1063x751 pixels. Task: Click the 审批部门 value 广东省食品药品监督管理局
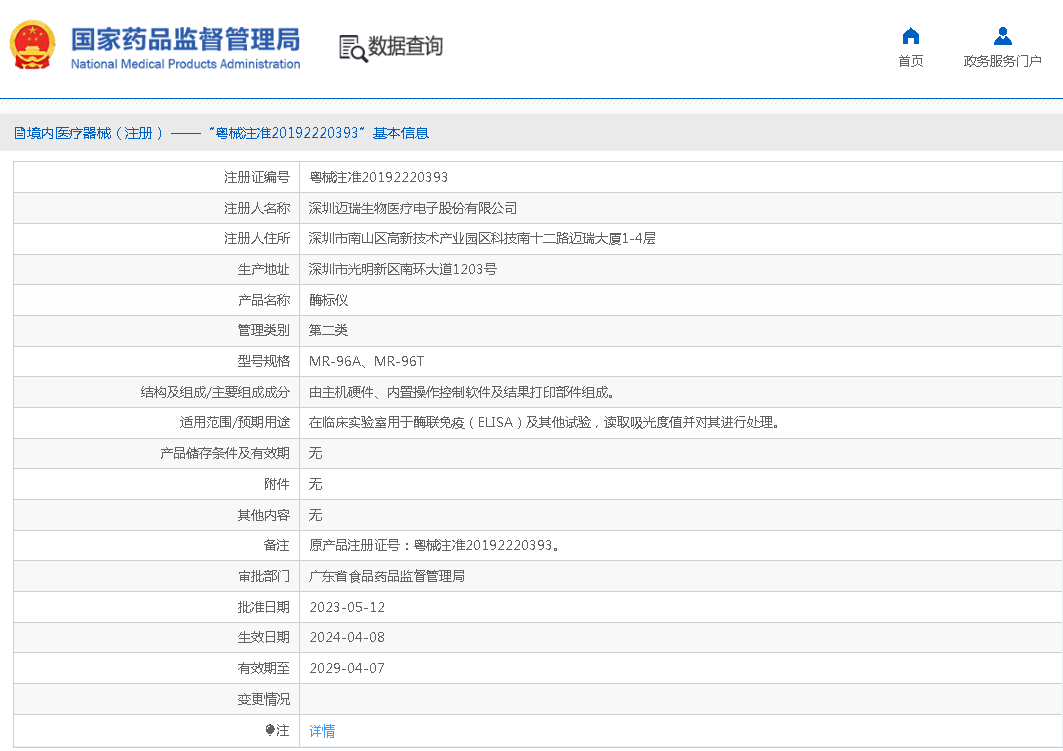pos(396,576)
